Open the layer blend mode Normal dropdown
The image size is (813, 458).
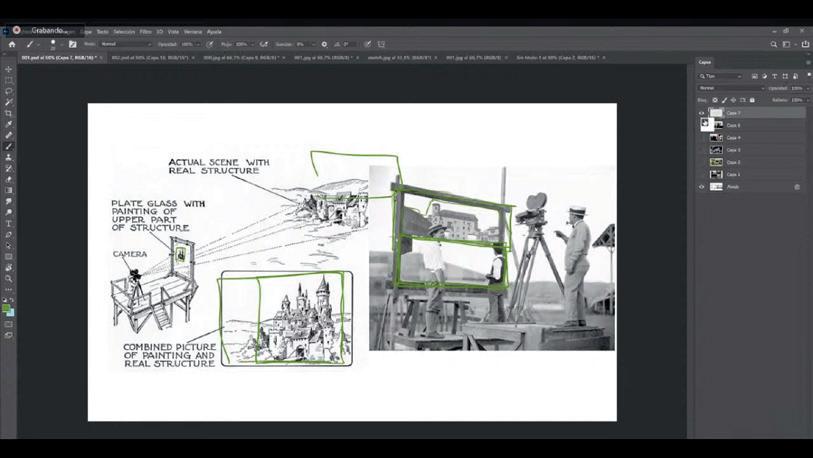(x=732, y=88)
